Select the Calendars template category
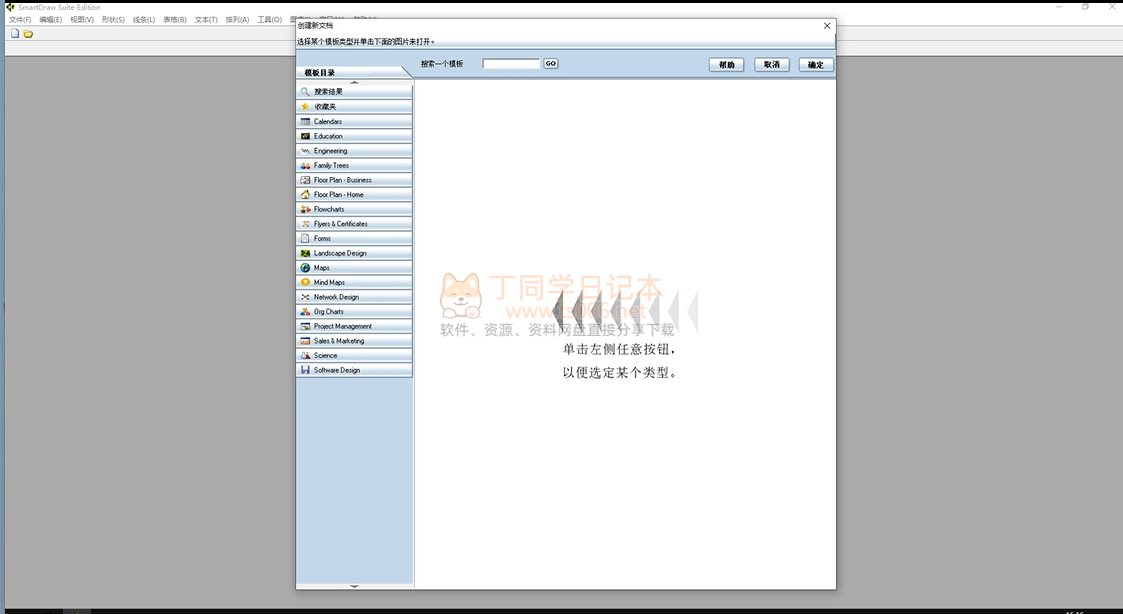This screenshot has height=614, width=1123. click(x=354, y=121)
